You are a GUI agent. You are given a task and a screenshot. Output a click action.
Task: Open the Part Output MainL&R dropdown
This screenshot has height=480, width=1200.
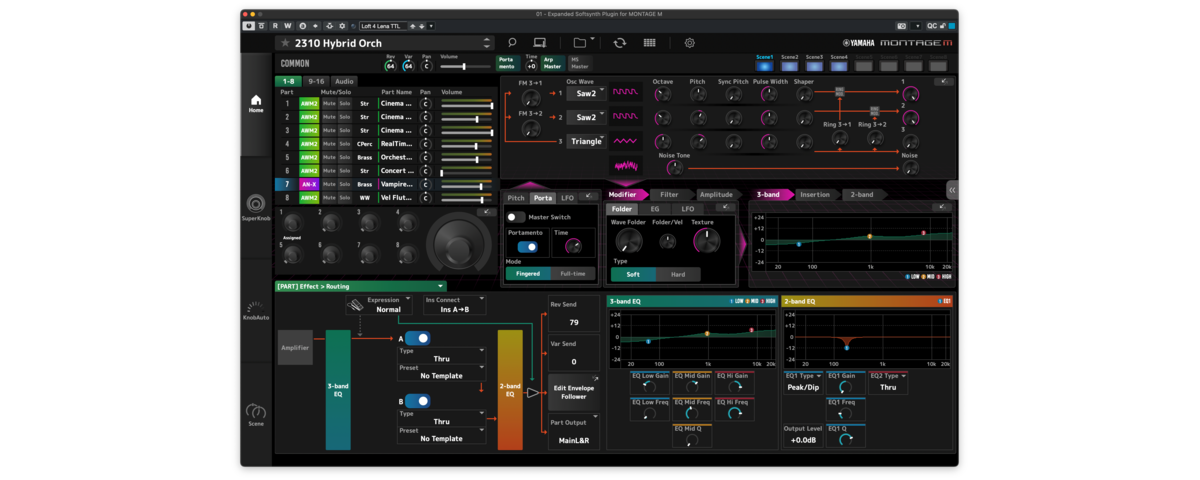click(x=574, y=434)
